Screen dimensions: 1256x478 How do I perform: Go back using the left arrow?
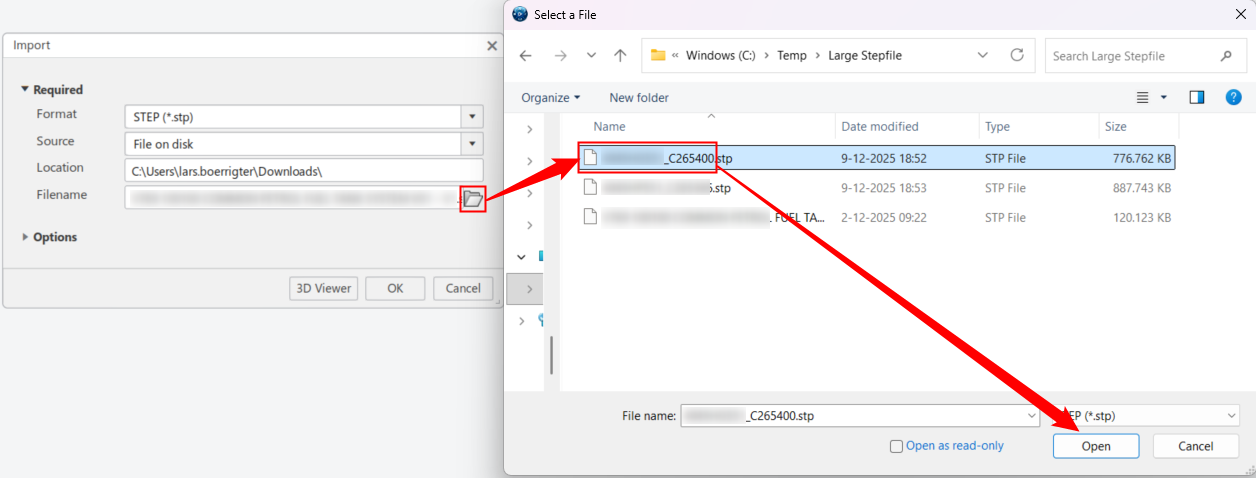click(x=526, y=56)
